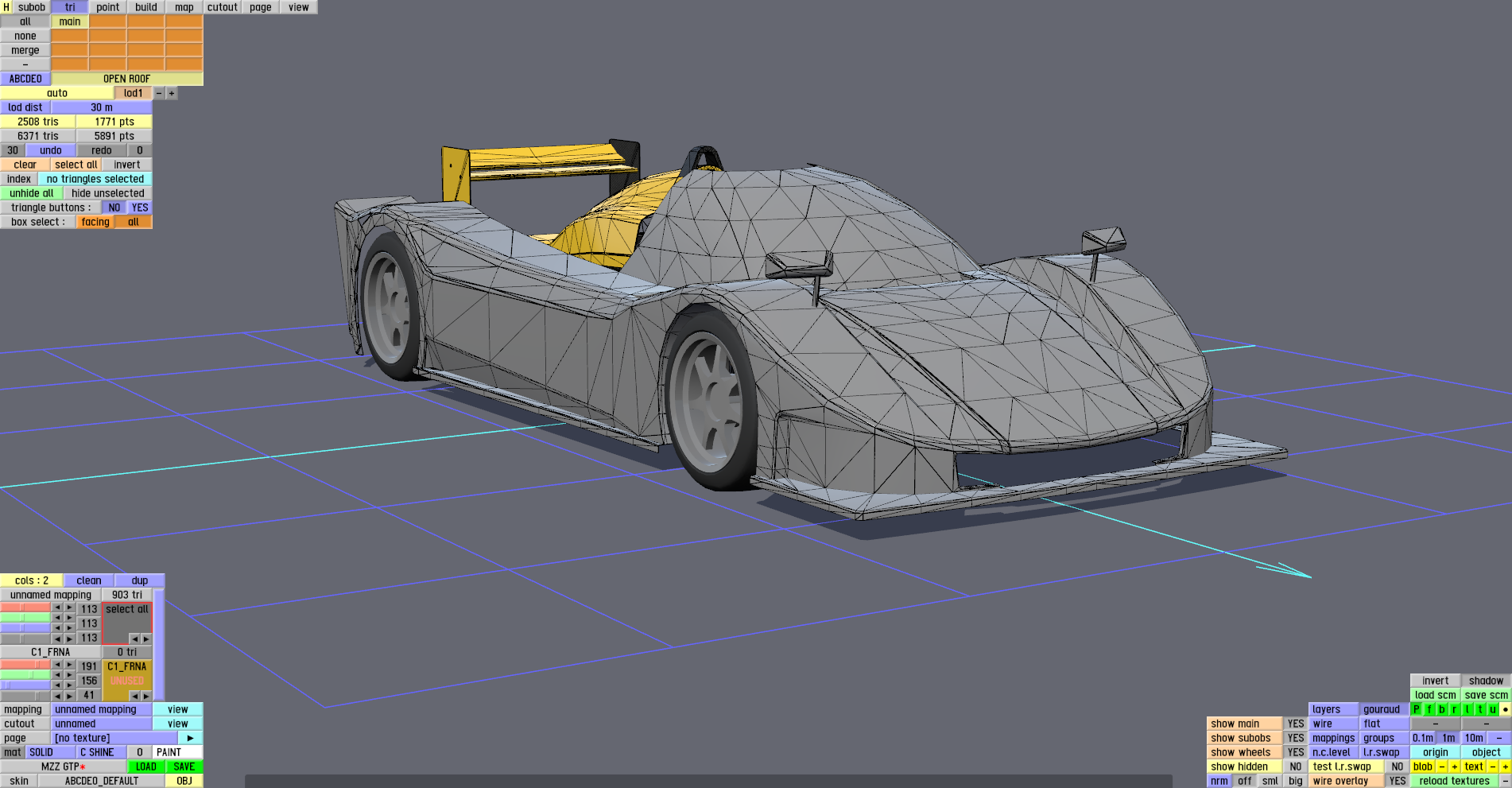Click the dot button after the layer letters
Screen dimensions: 1512x788
[1506, 709]
